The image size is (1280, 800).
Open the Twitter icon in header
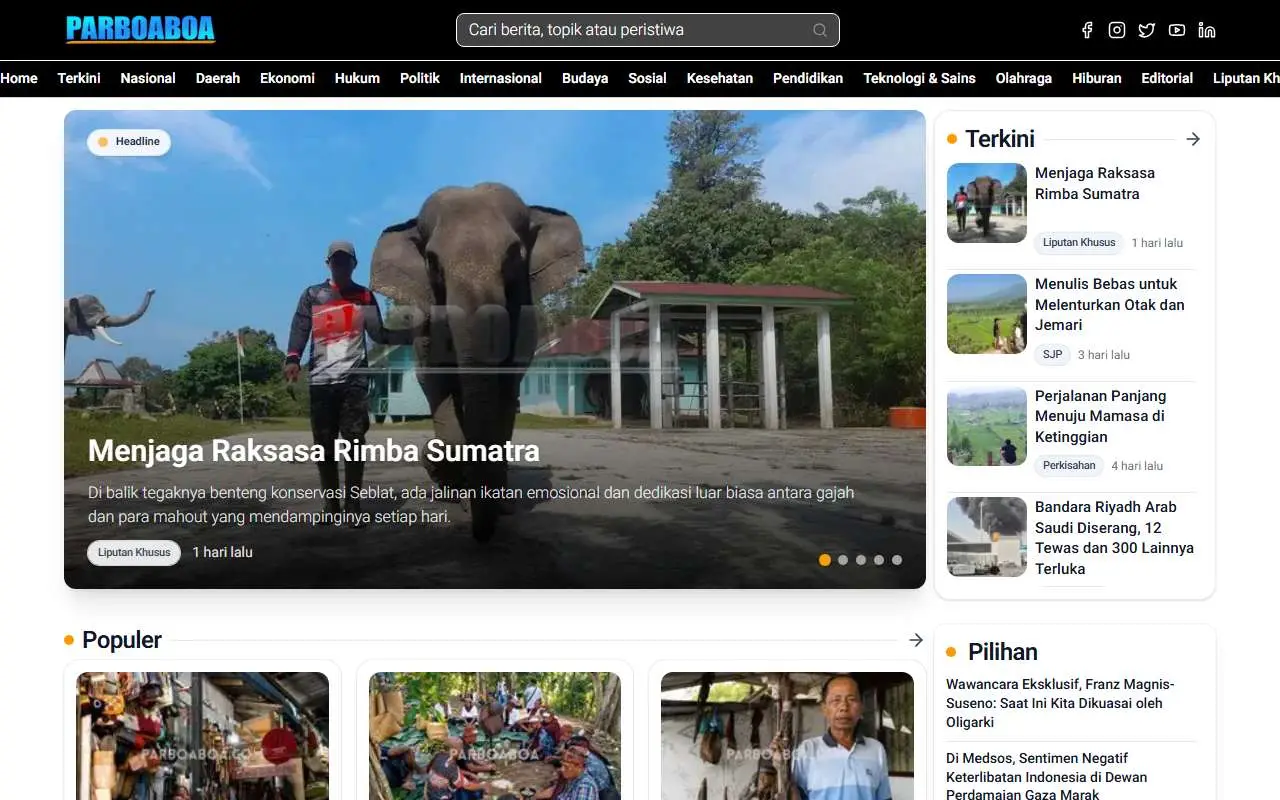tap(1147, 30)
